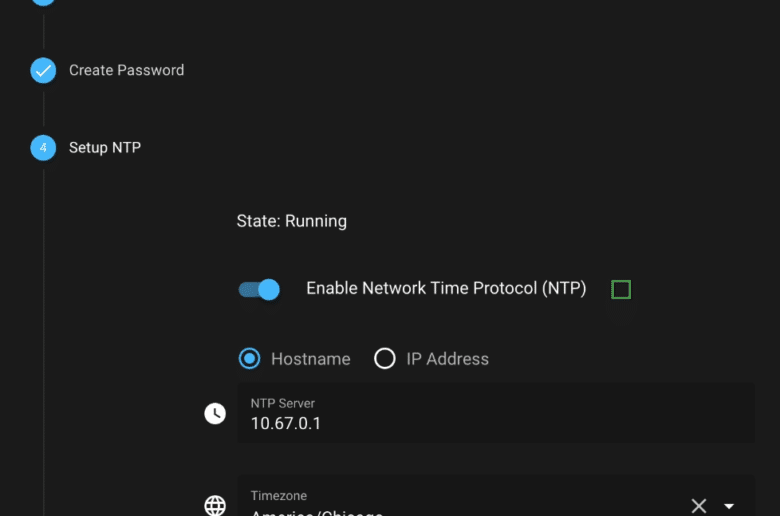Click the Hostname option label text
The width and height of the screenshot is (780, 516).
[x=310, y=359]
